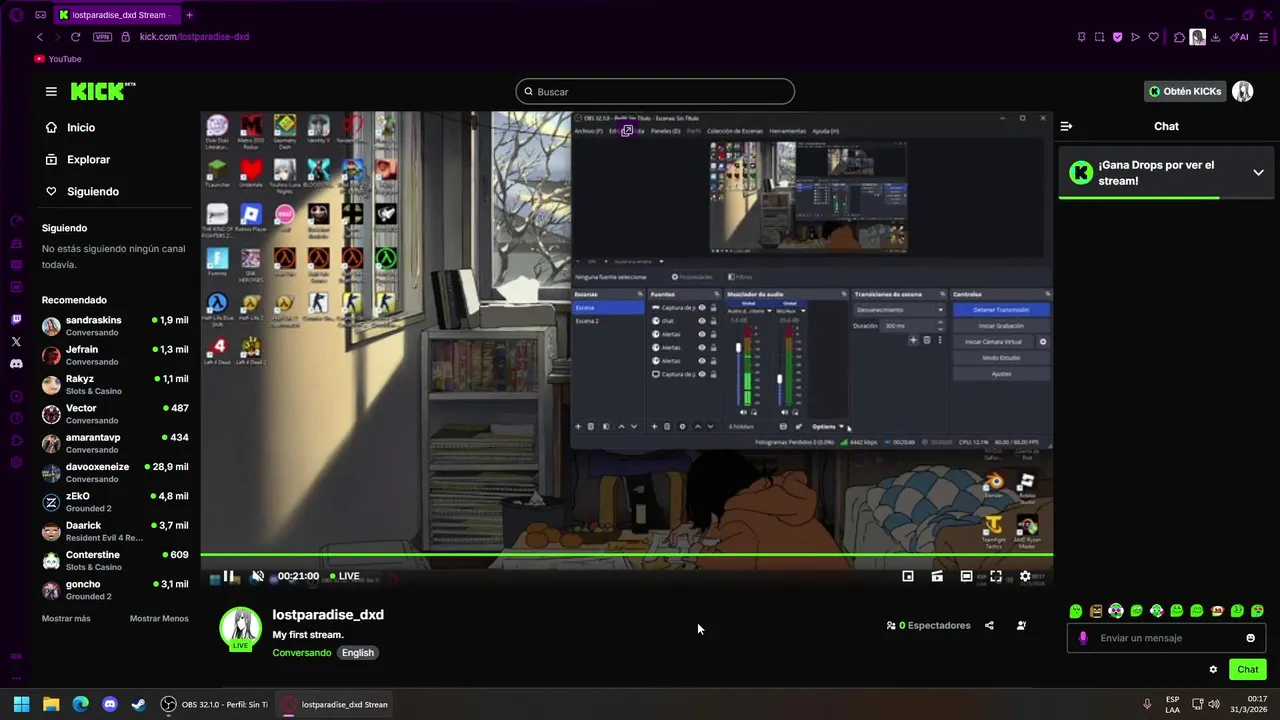The height and width of the screenshot is (720, 1280).
Task: Click the streamer avatar with LIVE badge
Action: coord(240,629)
